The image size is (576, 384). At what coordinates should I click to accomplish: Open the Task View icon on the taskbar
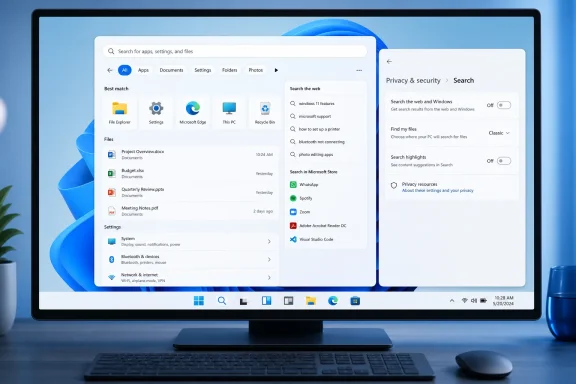pyautogui.click(x=243, y=301)
